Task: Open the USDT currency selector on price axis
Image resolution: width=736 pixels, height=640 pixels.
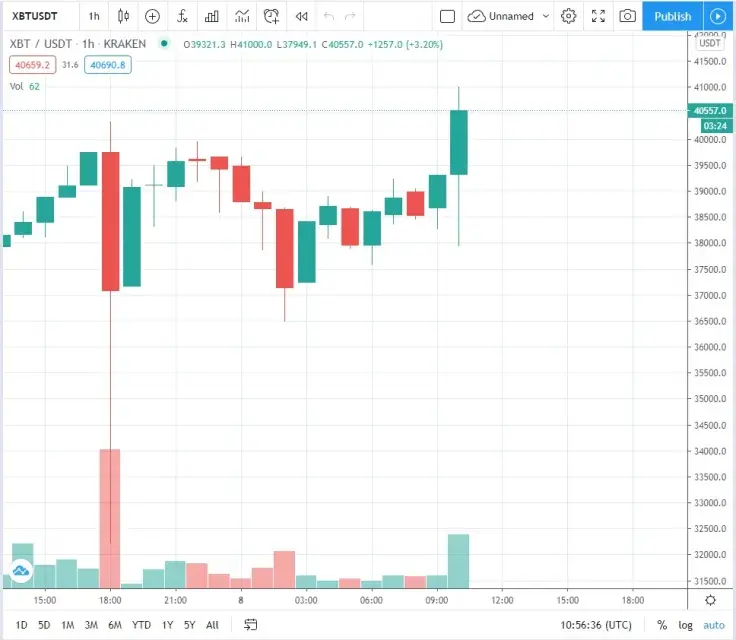Action: pyautogui.click(x=710, y=43)
